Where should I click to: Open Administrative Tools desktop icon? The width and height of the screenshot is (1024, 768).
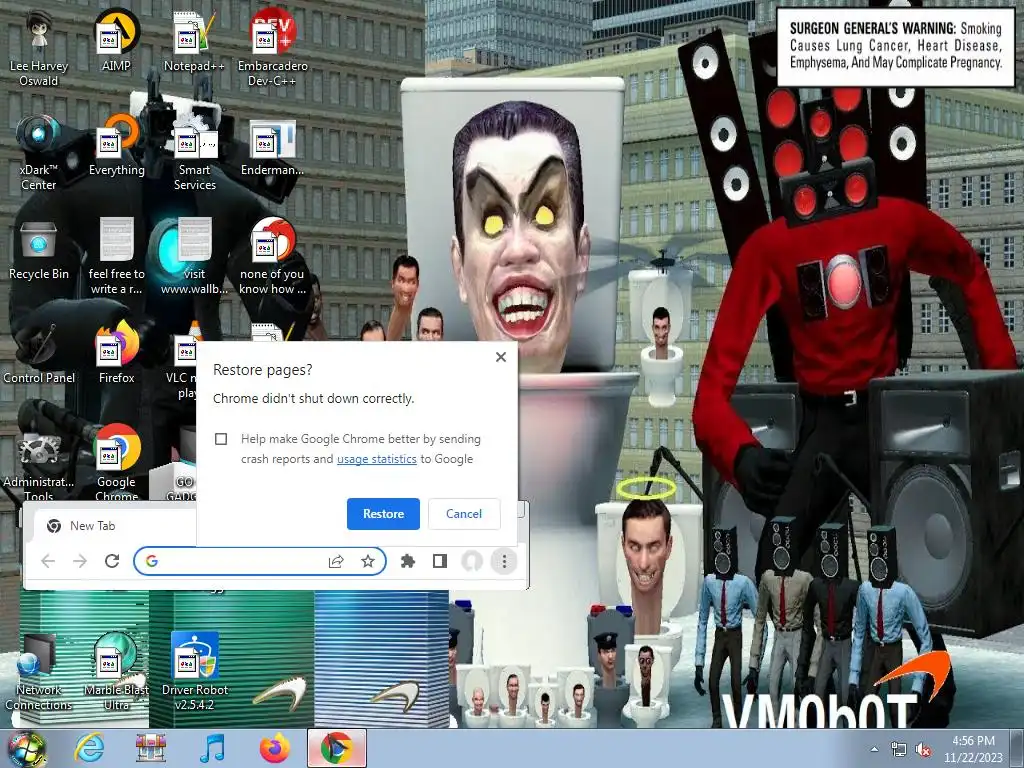39,464
